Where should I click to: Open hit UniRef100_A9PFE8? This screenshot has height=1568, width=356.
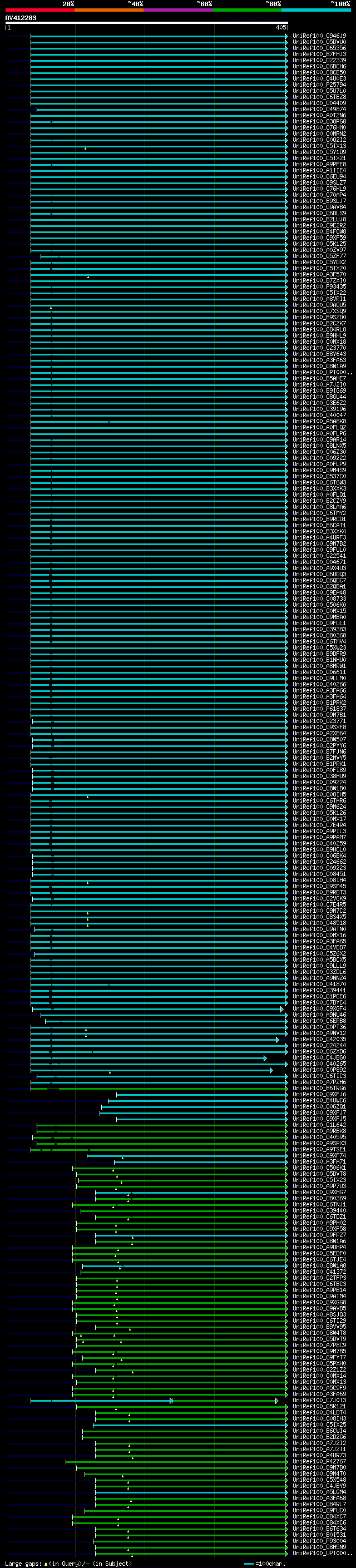click(319, 164)
